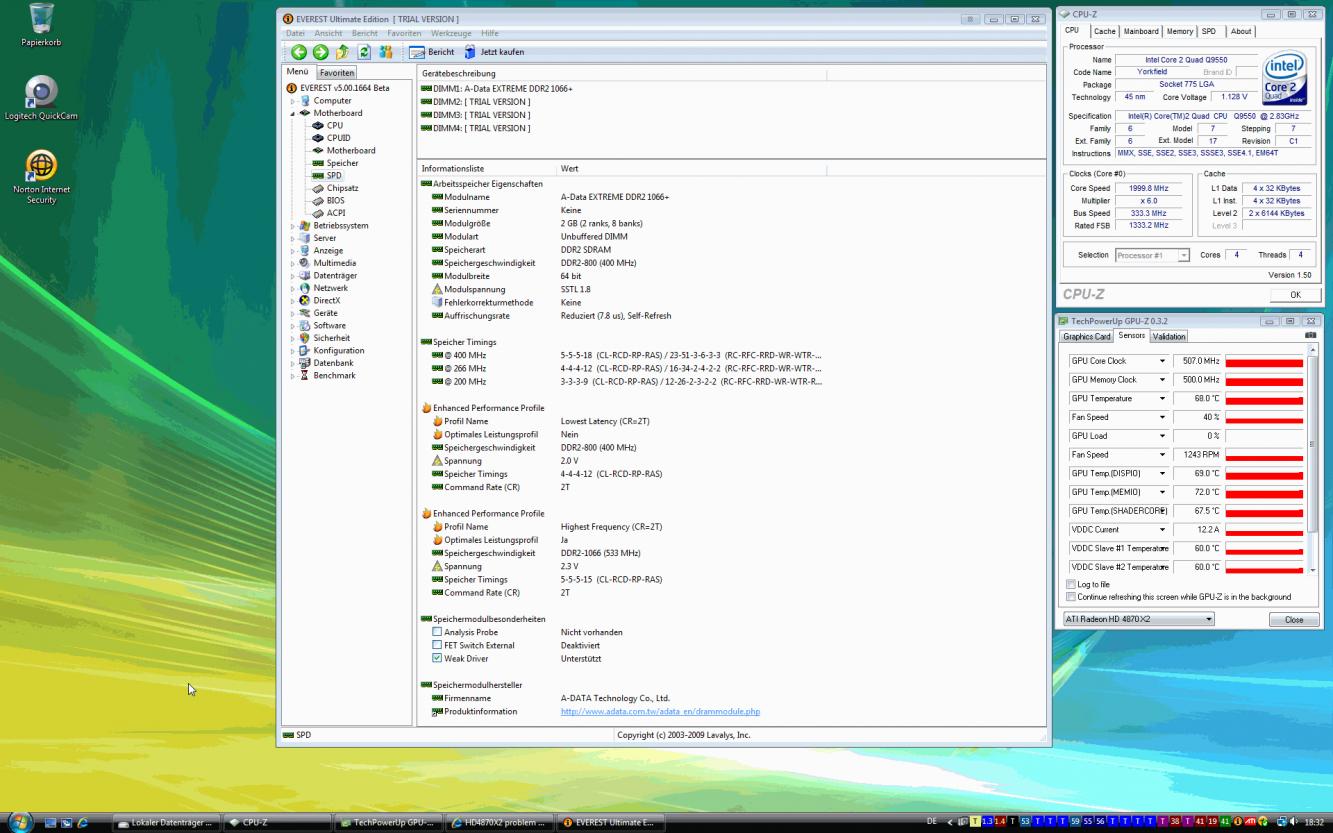This screenshot has height=833, width=1333.
Task: Enable Log to file in GPU-Z
Action: pos(1071,584)
